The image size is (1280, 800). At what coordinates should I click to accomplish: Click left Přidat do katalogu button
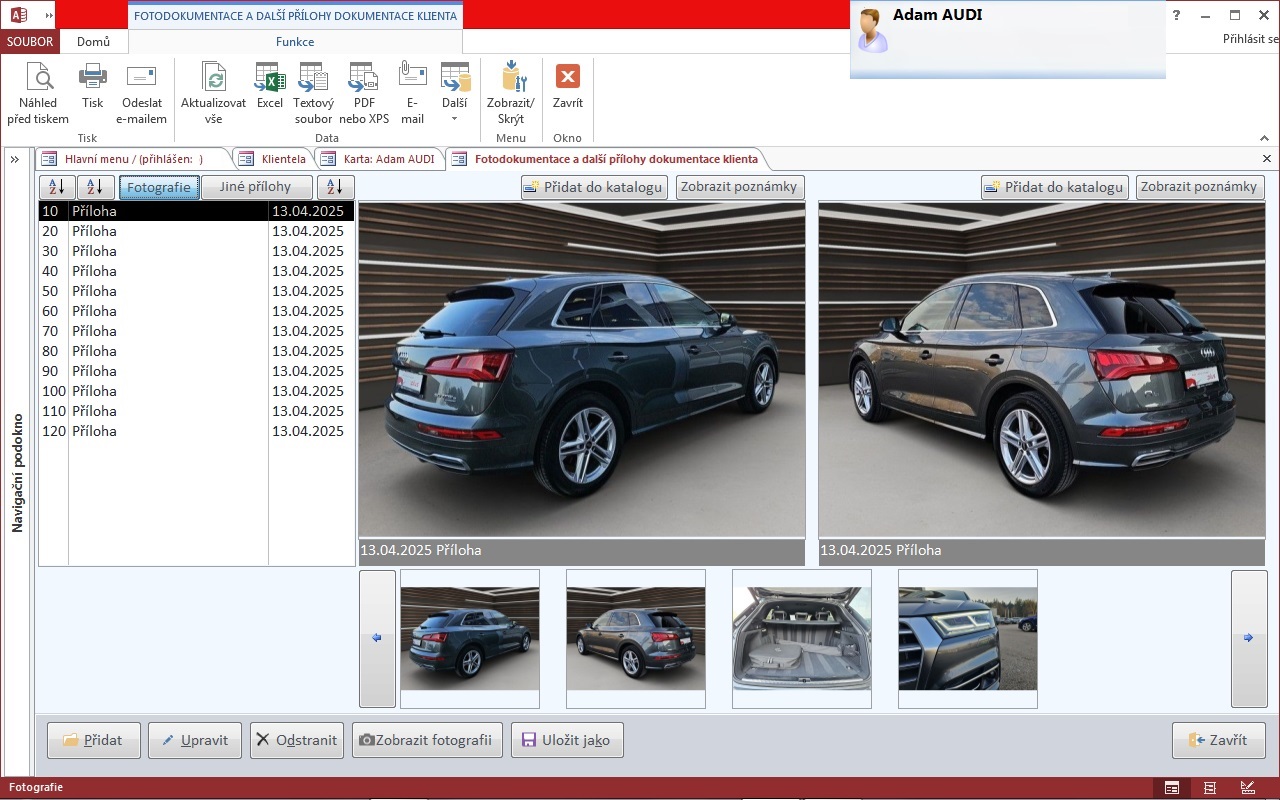tap(594, 187)
